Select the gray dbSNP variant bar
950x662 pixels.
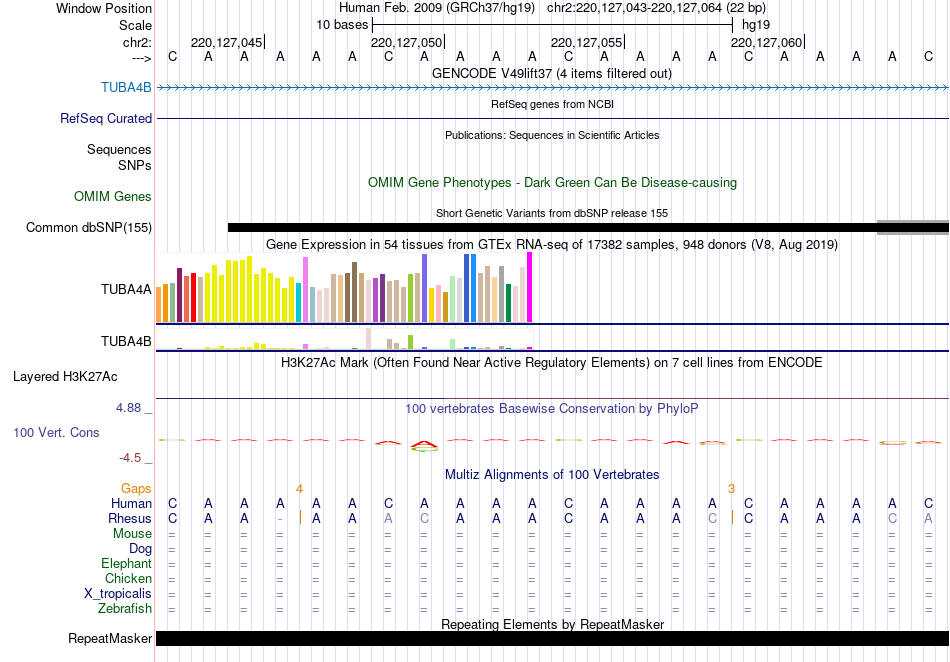913,228
